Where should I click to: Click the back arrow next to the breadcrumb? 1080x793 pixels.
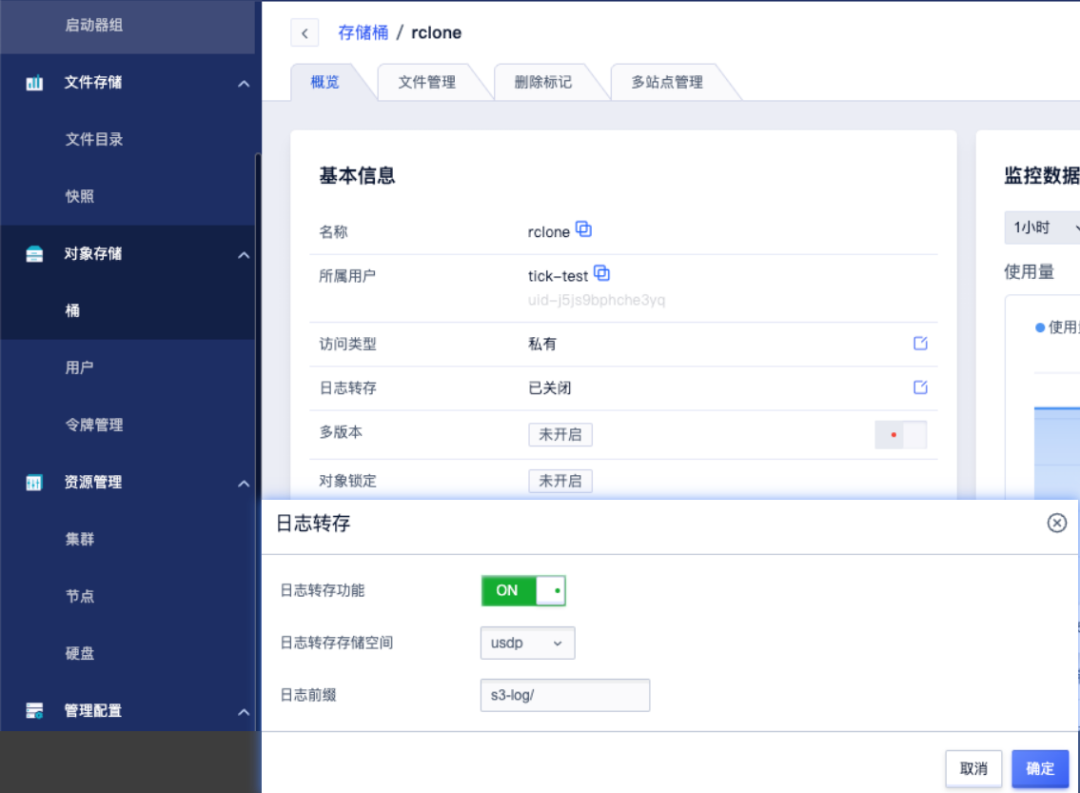click(304, 32)
